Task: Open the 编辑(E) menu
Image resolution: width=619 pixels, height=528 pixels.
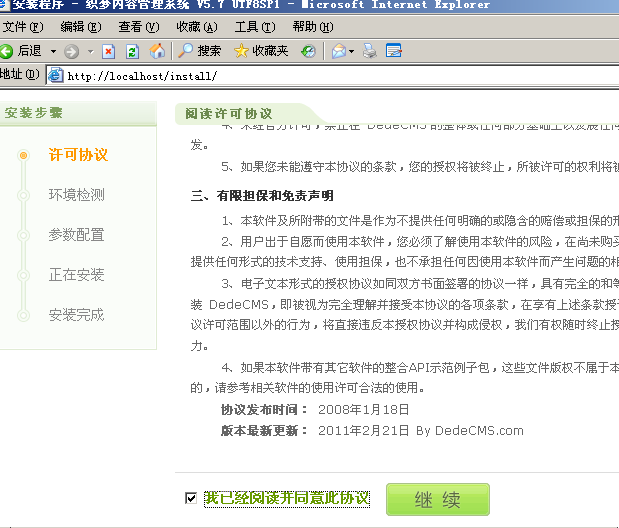Action: (81, 27)
